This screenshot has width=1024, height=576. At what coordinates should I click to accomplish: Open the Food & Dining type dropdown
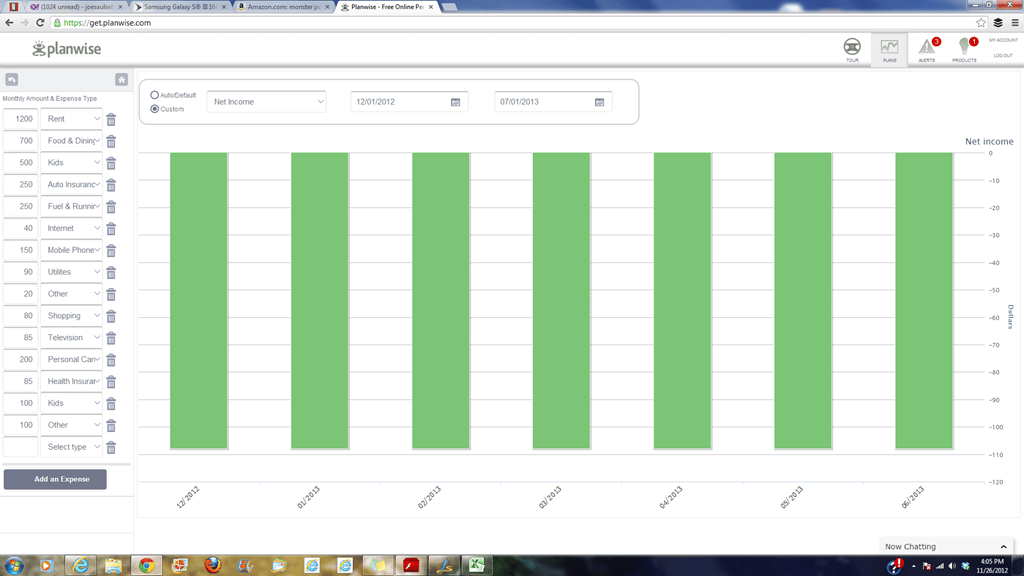pyautogui.click(x=74, y=141)
